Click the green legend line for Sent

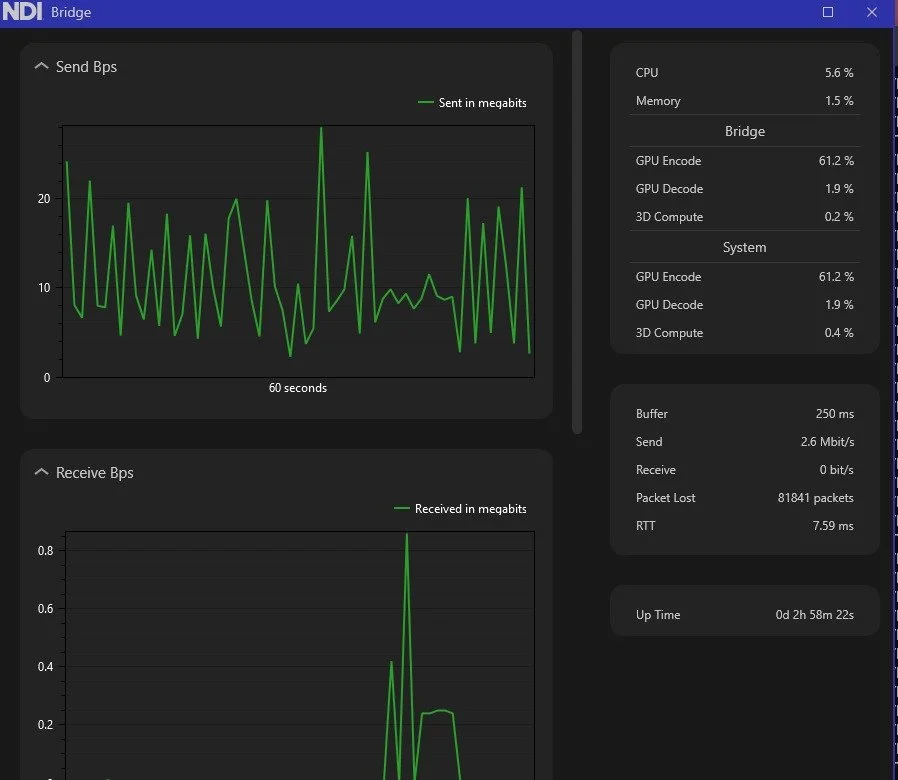coord(426,103)
